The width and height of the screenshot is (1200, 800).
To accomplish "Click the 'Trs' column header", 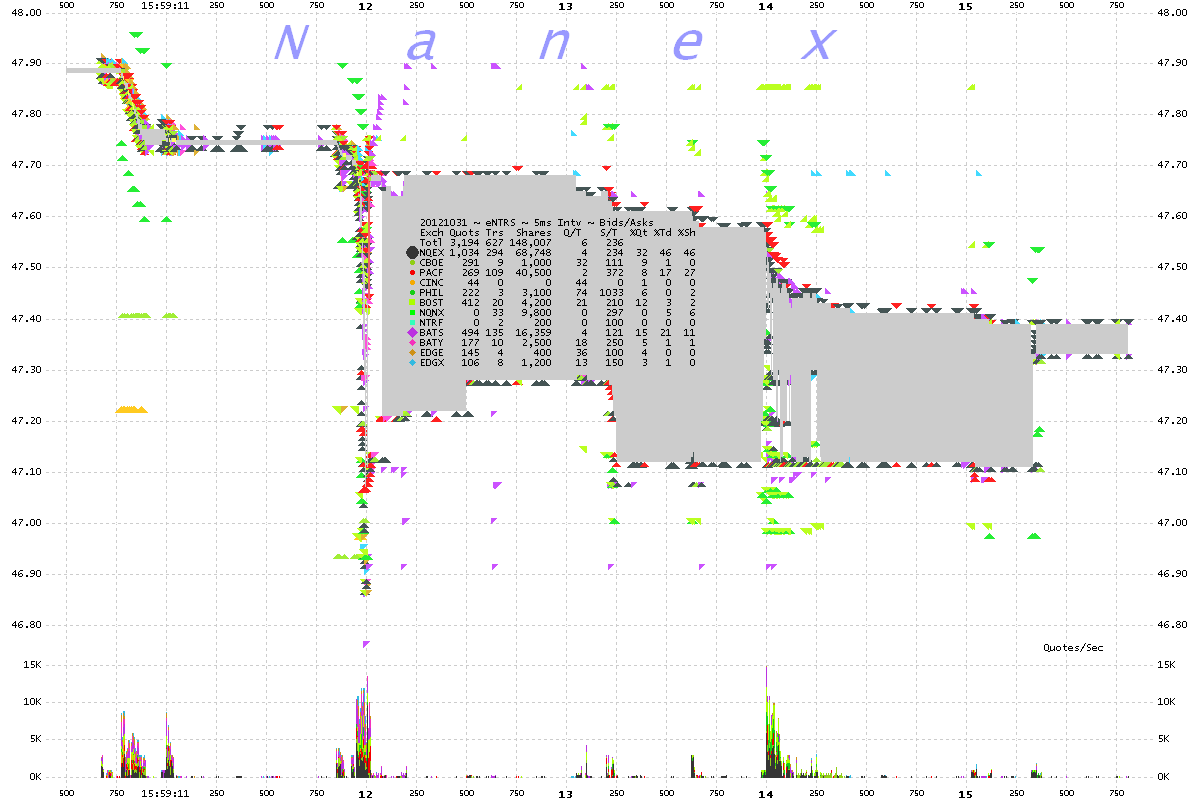I will [495, 232].
